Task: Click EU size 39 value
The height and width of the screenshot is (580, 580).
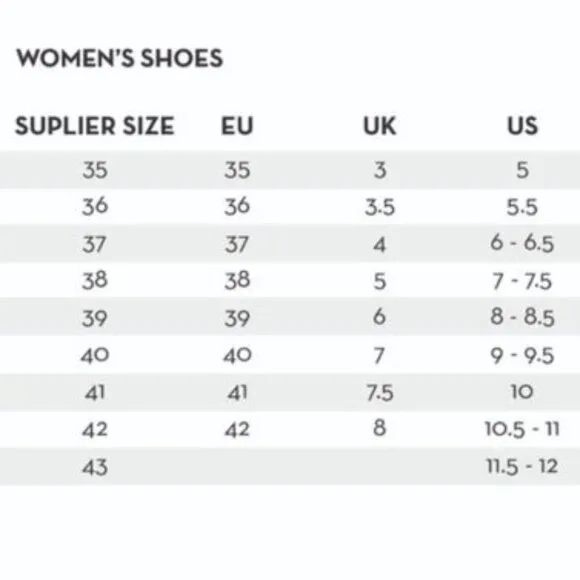Action: pos(237,318)
